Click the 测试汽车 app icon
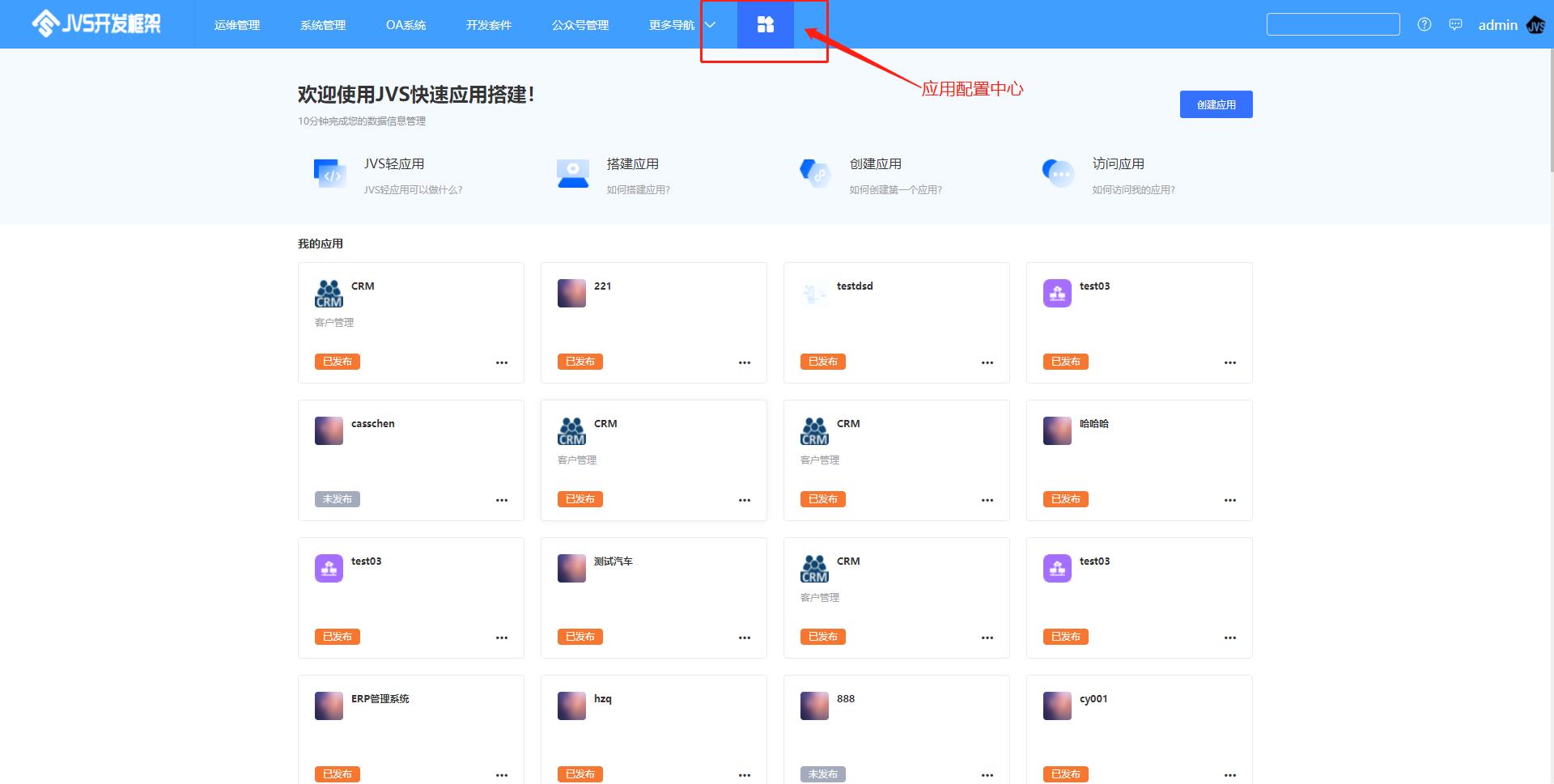Image resolution: width=1554 pixels, height=784 pixels. click(x=571, y=568)
